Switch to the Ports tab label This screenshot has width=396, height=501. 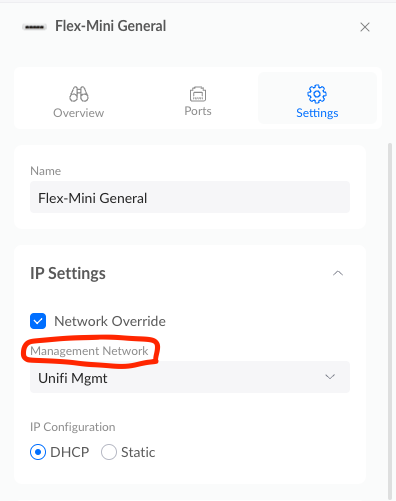coord(198,111)
